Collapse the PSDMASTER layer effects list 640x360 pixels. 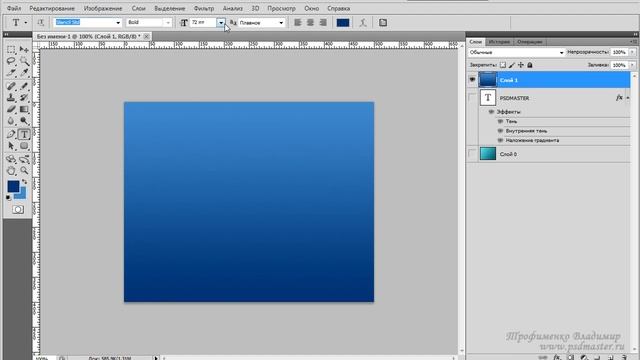click(x=628, y=98)
